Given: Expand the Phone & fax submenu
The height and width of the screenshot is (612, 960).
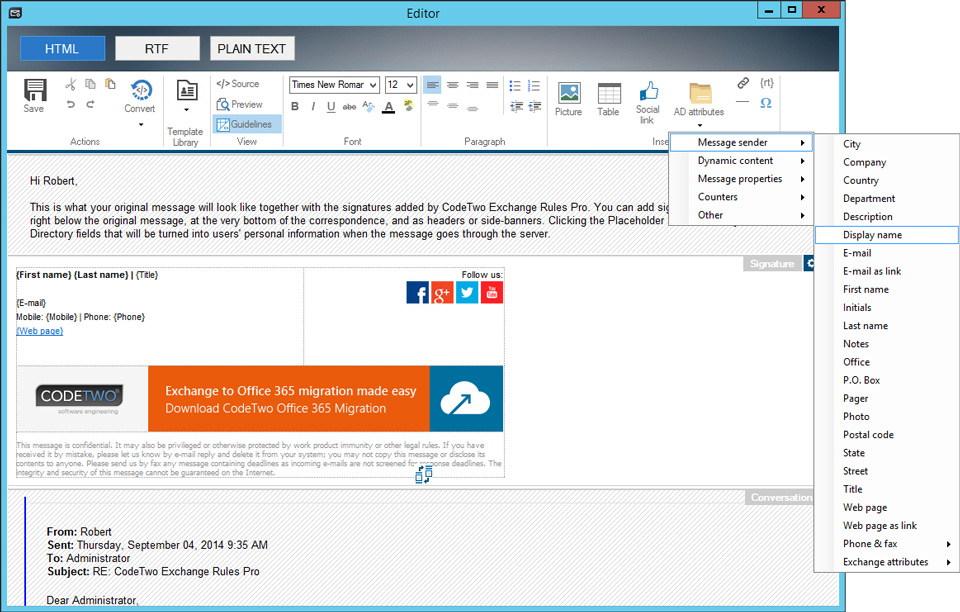Looking at the screenshot, I should pos(887,544).
